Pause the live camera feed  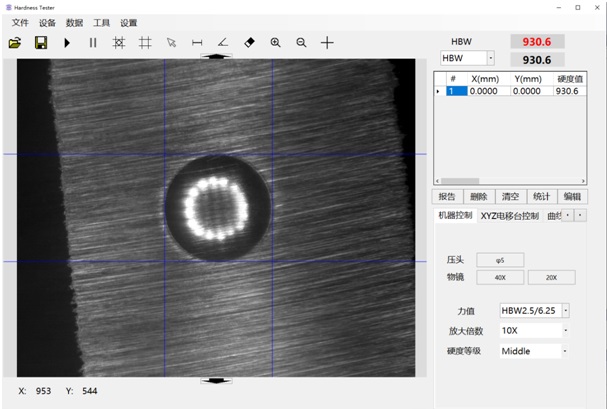coord(93,43)
